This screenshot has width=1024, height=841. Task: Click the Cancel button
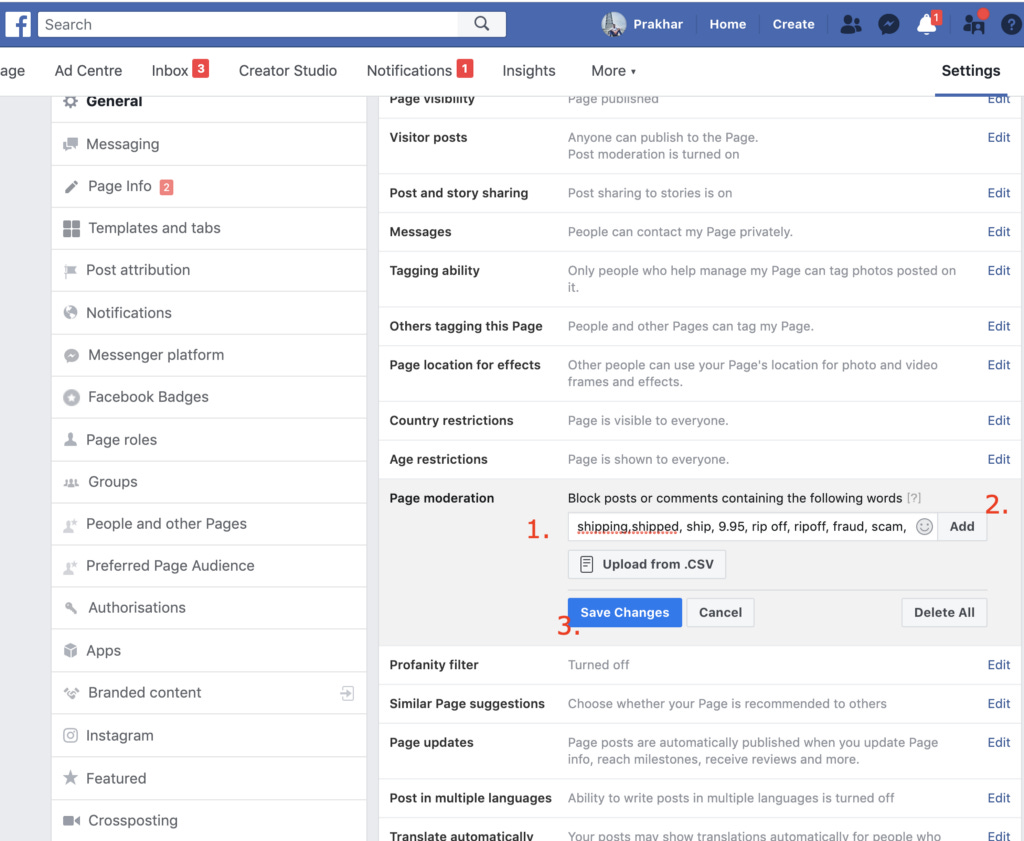click(720, 612)
